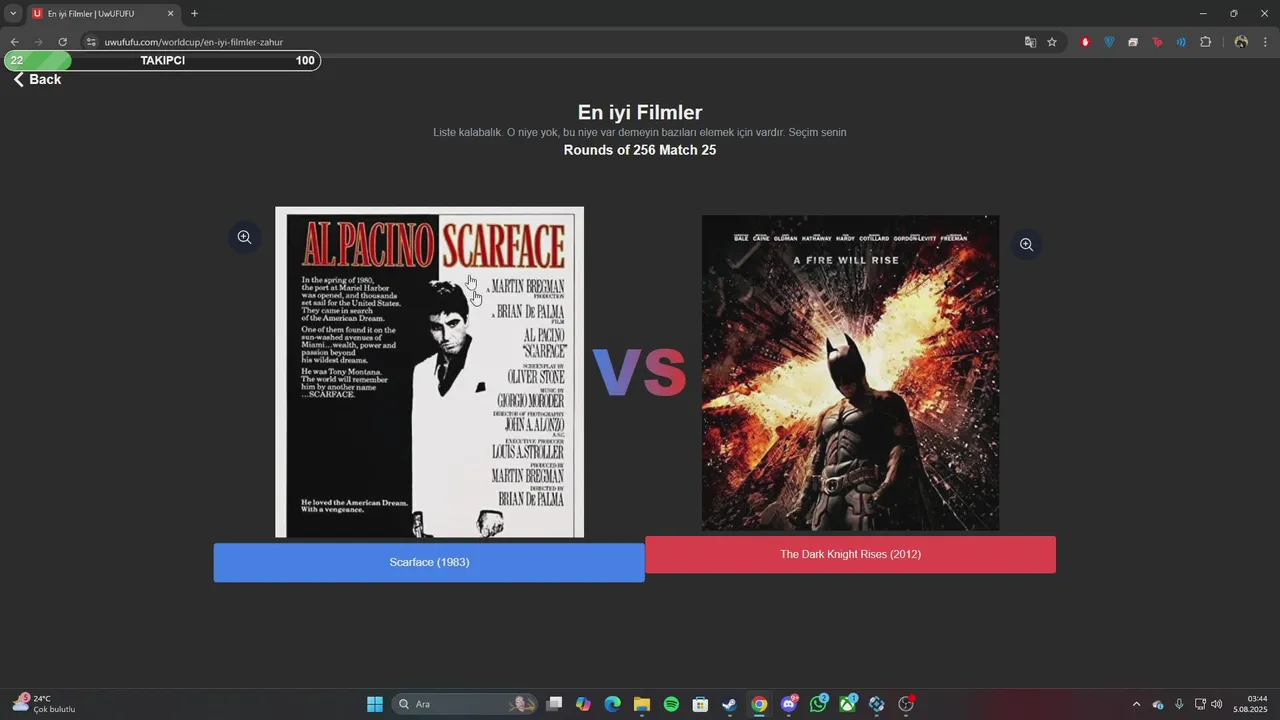Open Xbox app from the taskbar
Viewport: 1280px width, 720px height.
click(847, 704)
